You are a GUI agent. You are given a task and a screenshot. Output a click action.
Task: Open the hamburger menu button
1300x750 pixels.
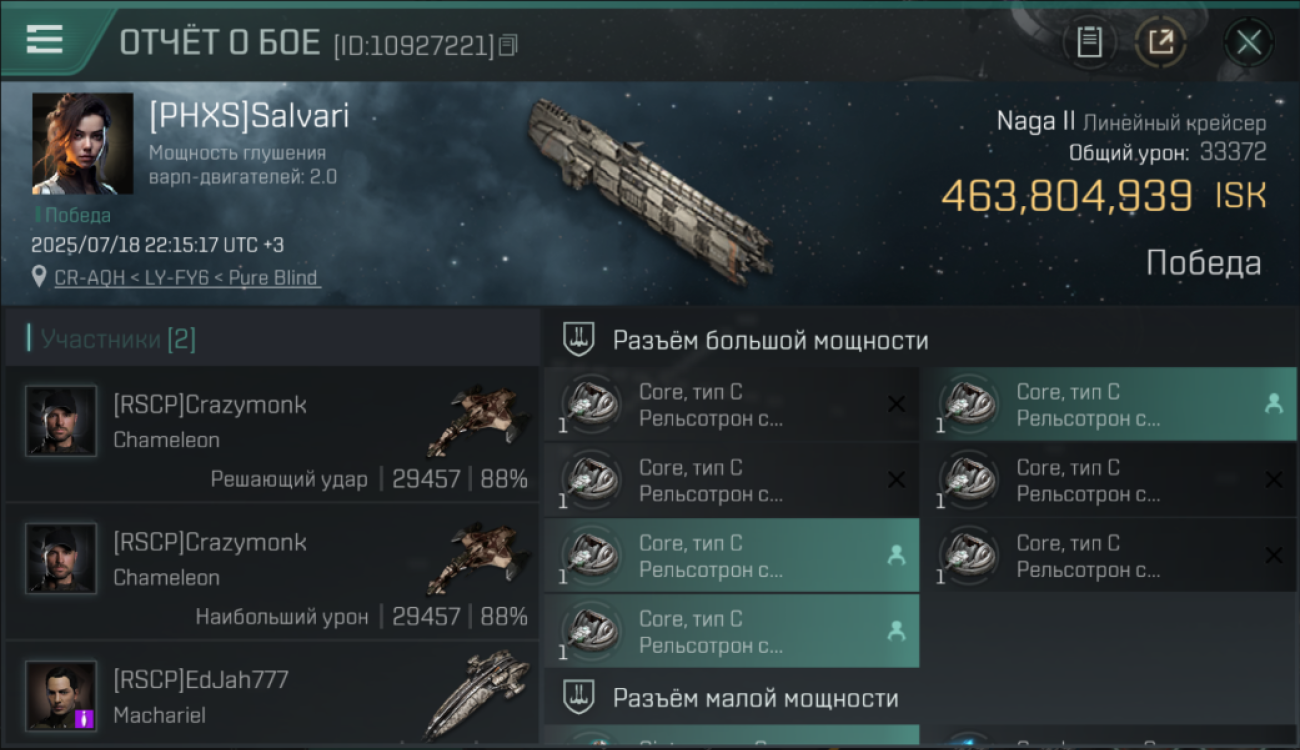(45, 40)
